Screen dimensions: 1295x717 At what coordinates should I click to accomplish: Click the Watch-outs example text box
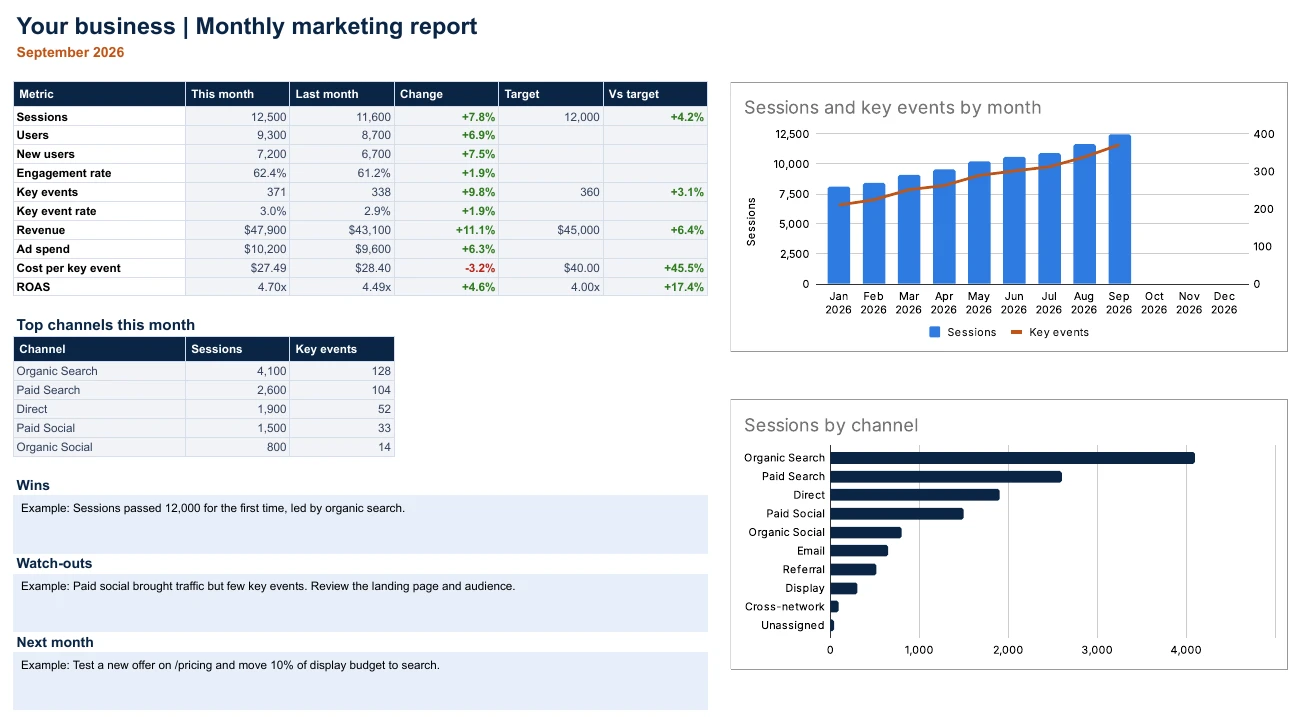click(x=360, y=602)
